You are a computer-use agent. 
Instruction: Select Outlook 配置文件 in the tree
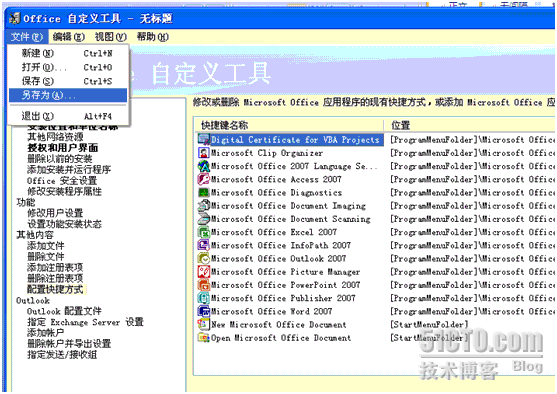click(64, 312)
